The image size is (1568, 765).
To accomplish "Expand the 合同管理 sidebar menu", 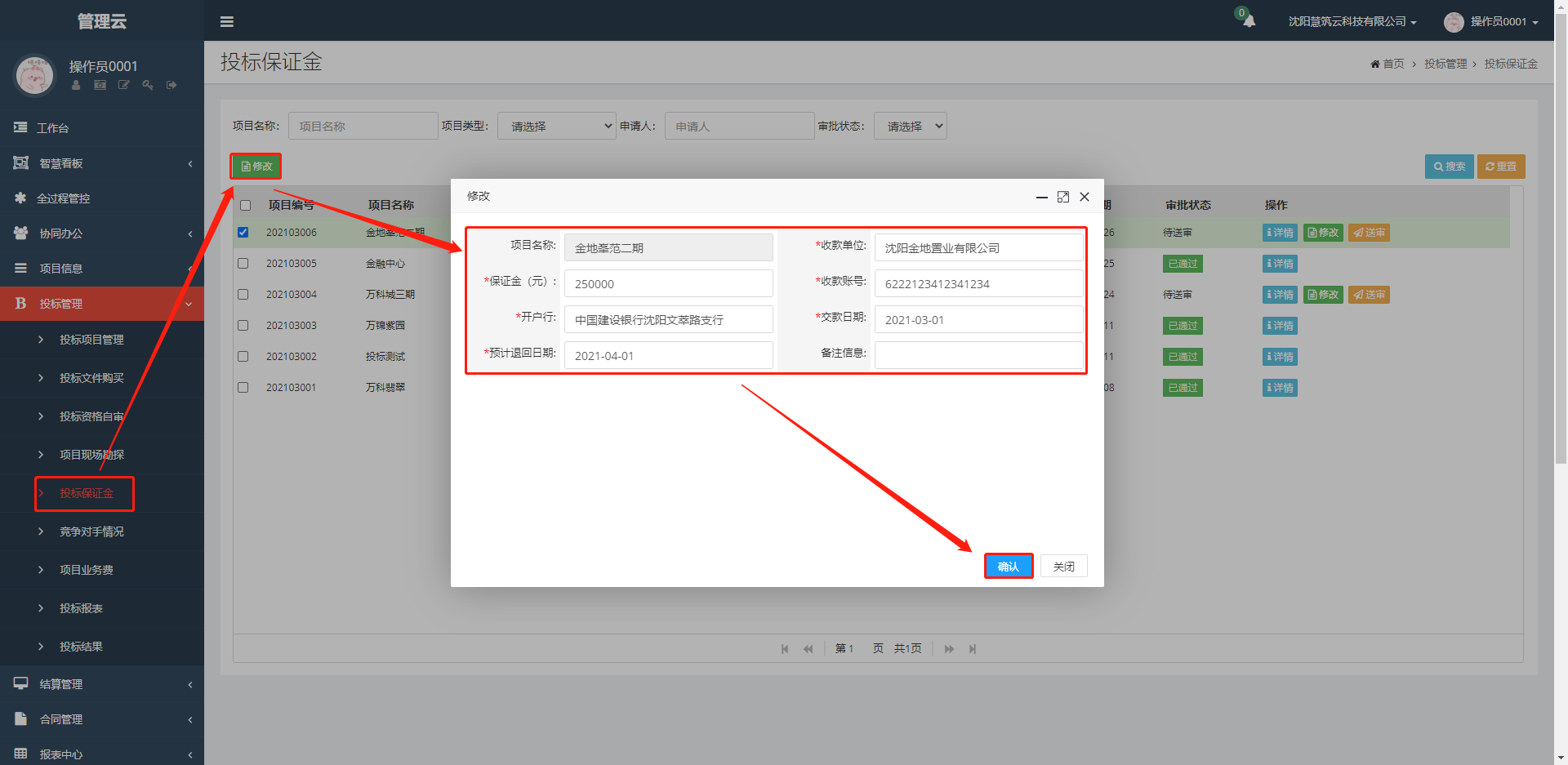I will click(x=102, y=719).
